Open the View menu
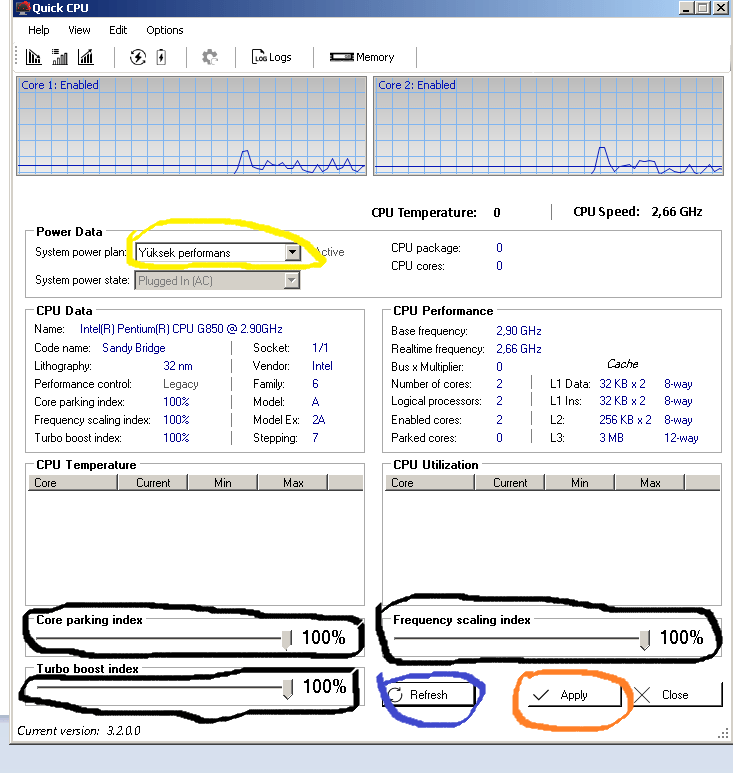 79,30
